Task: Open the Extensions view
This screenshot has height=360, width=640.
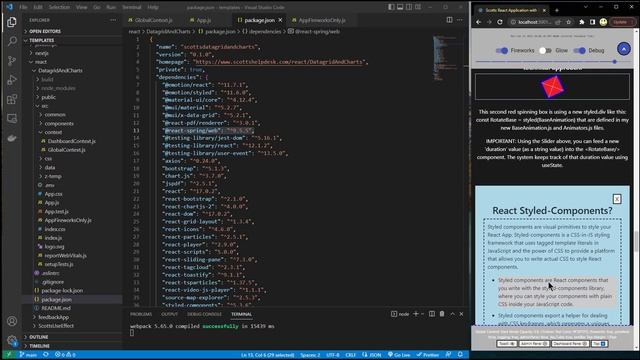Action: [x=12, y=99]
